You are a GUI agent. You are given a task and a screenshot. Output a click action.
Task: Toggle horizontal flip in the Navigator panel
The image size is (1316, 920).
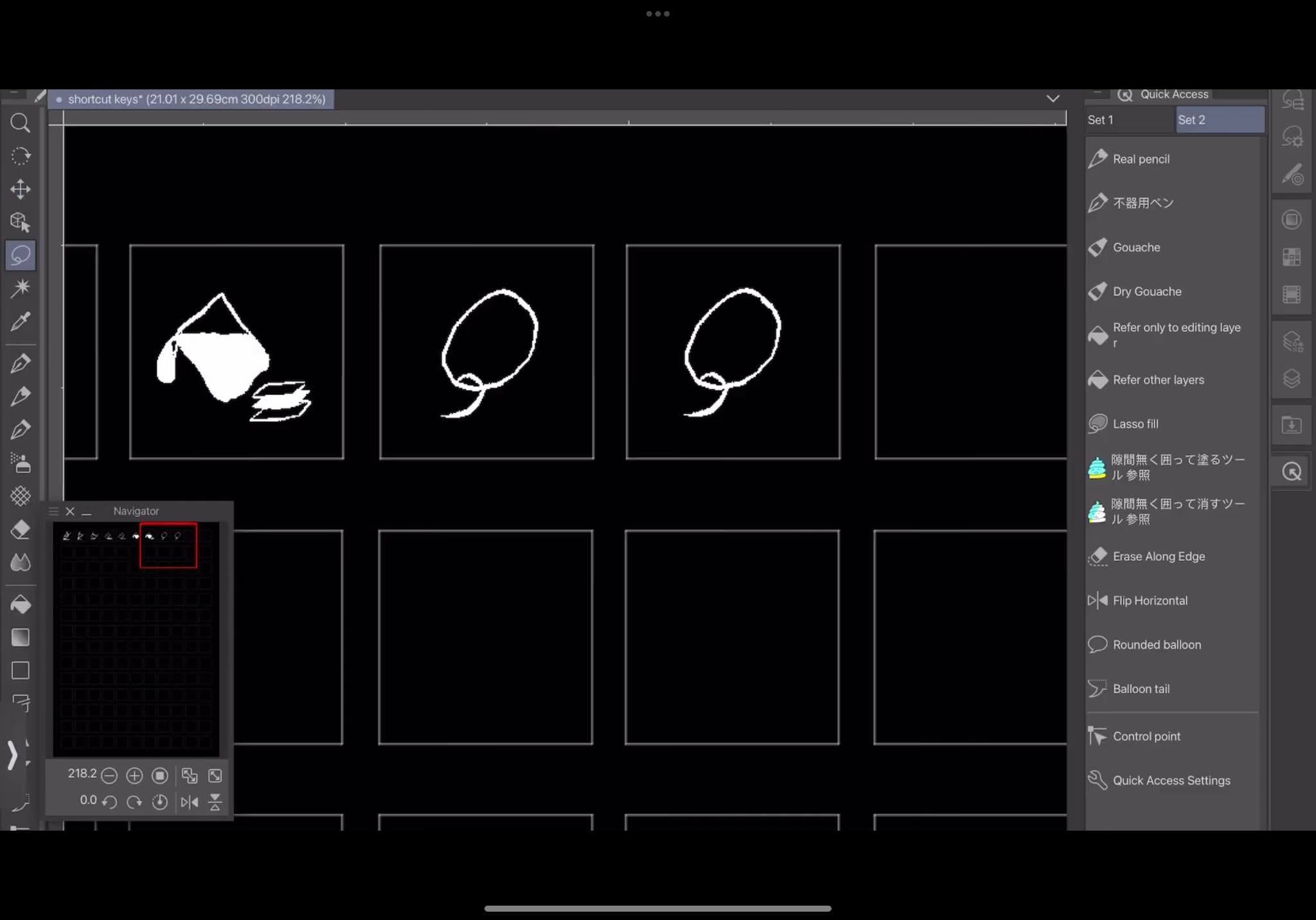tap(190, 802)
